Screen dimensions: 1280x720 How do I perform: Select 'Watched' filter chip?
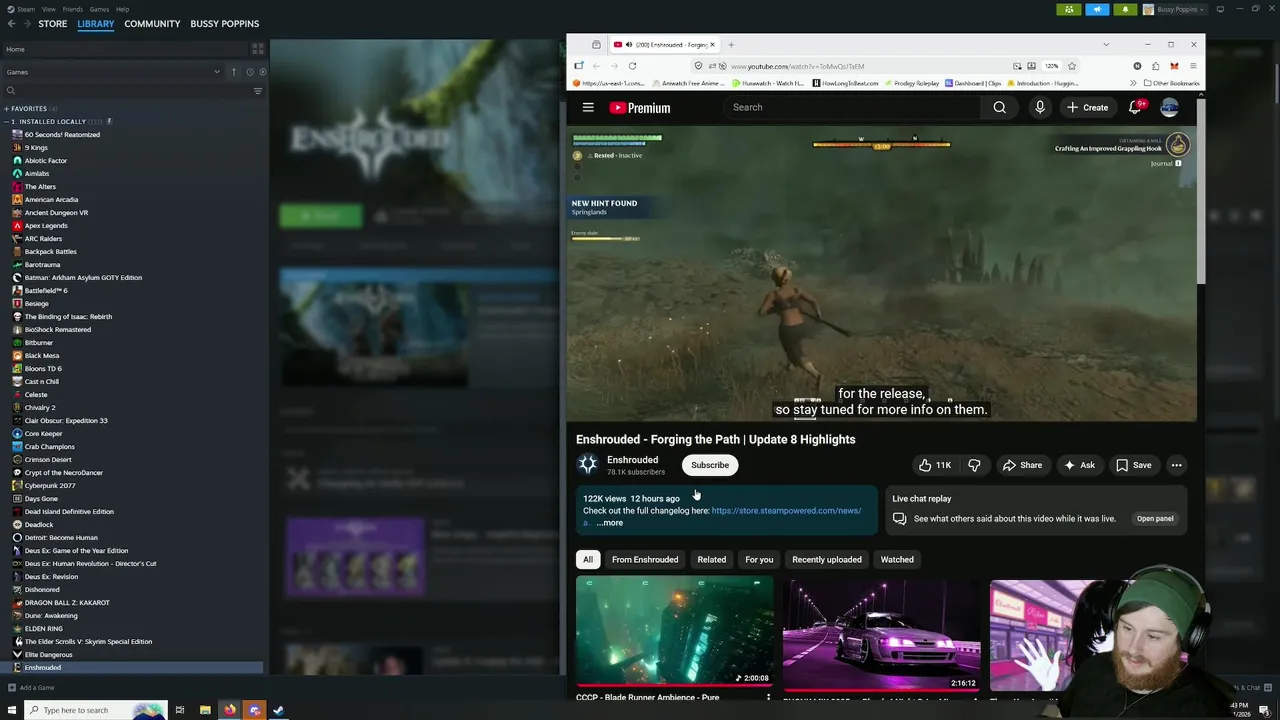pyautogui.click(x=897, y=560)
